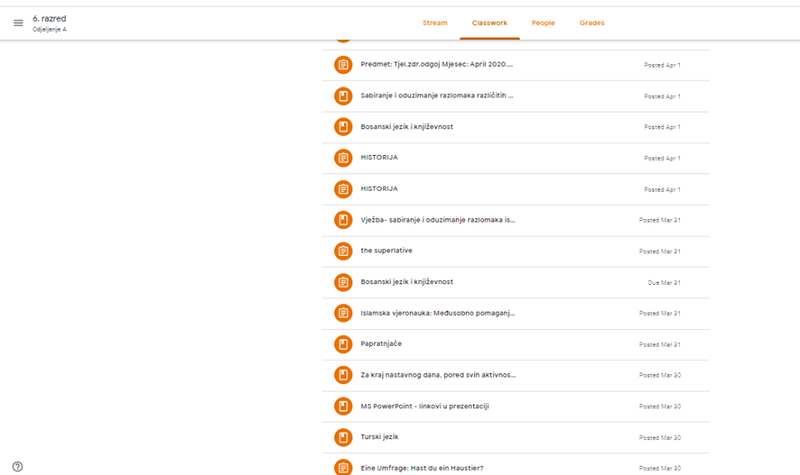Click the icon beside 'the superlative'
This screenshot has width=800, height=475.
(x=343, y=250)
